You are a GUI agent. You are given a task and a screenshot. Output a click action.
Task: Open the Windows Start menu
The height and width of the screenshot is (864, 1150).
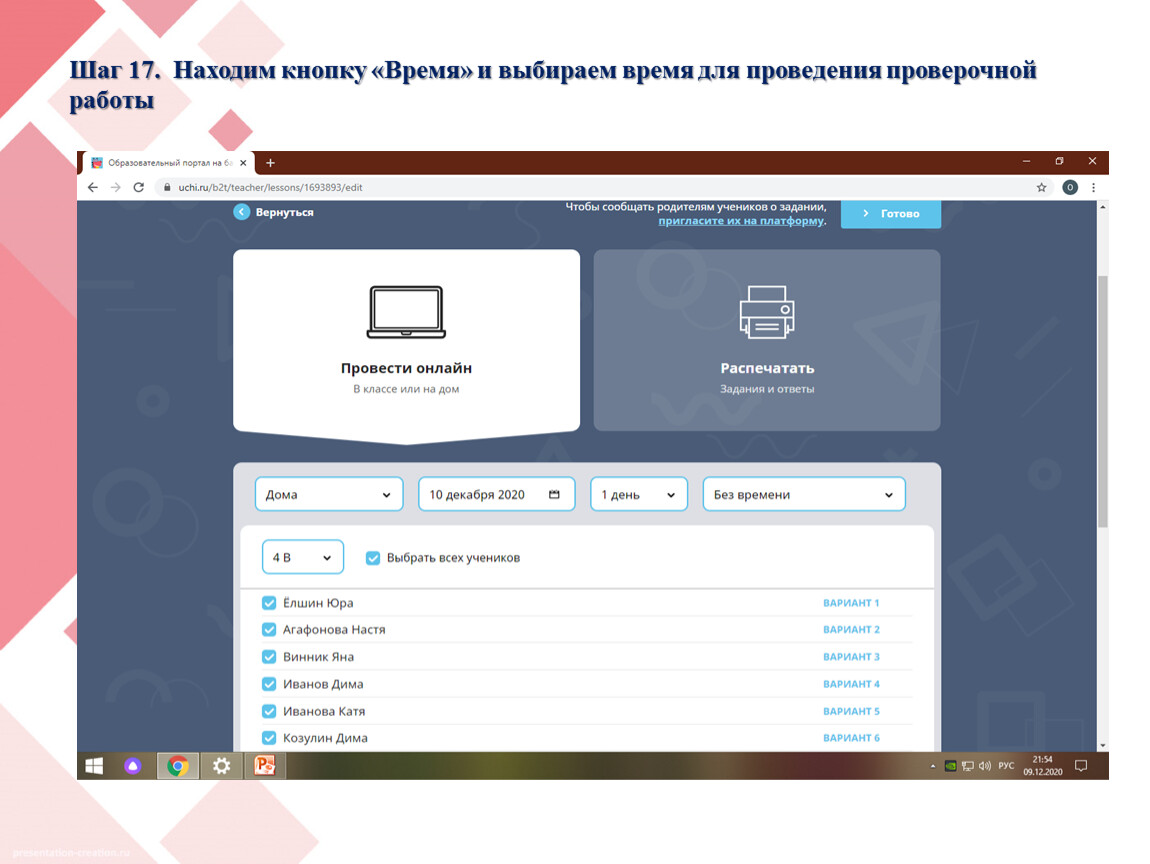(x=94, y=766)
